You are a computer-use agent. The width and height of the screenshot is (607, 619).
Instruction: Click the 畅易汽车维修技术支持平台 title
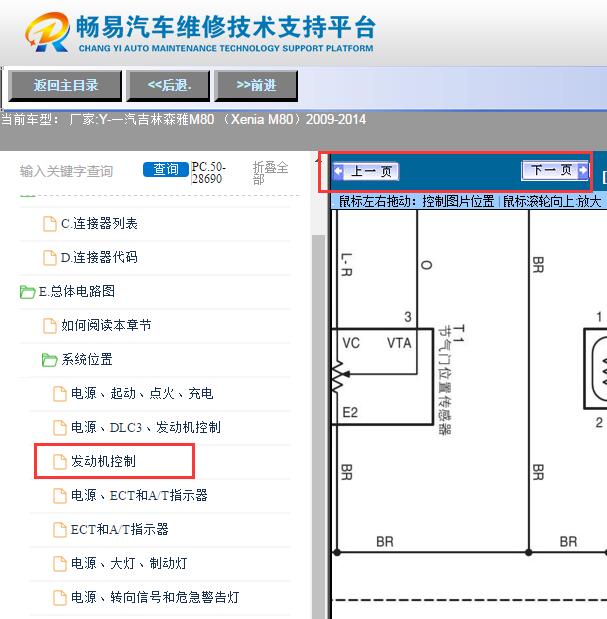[225, 27]
